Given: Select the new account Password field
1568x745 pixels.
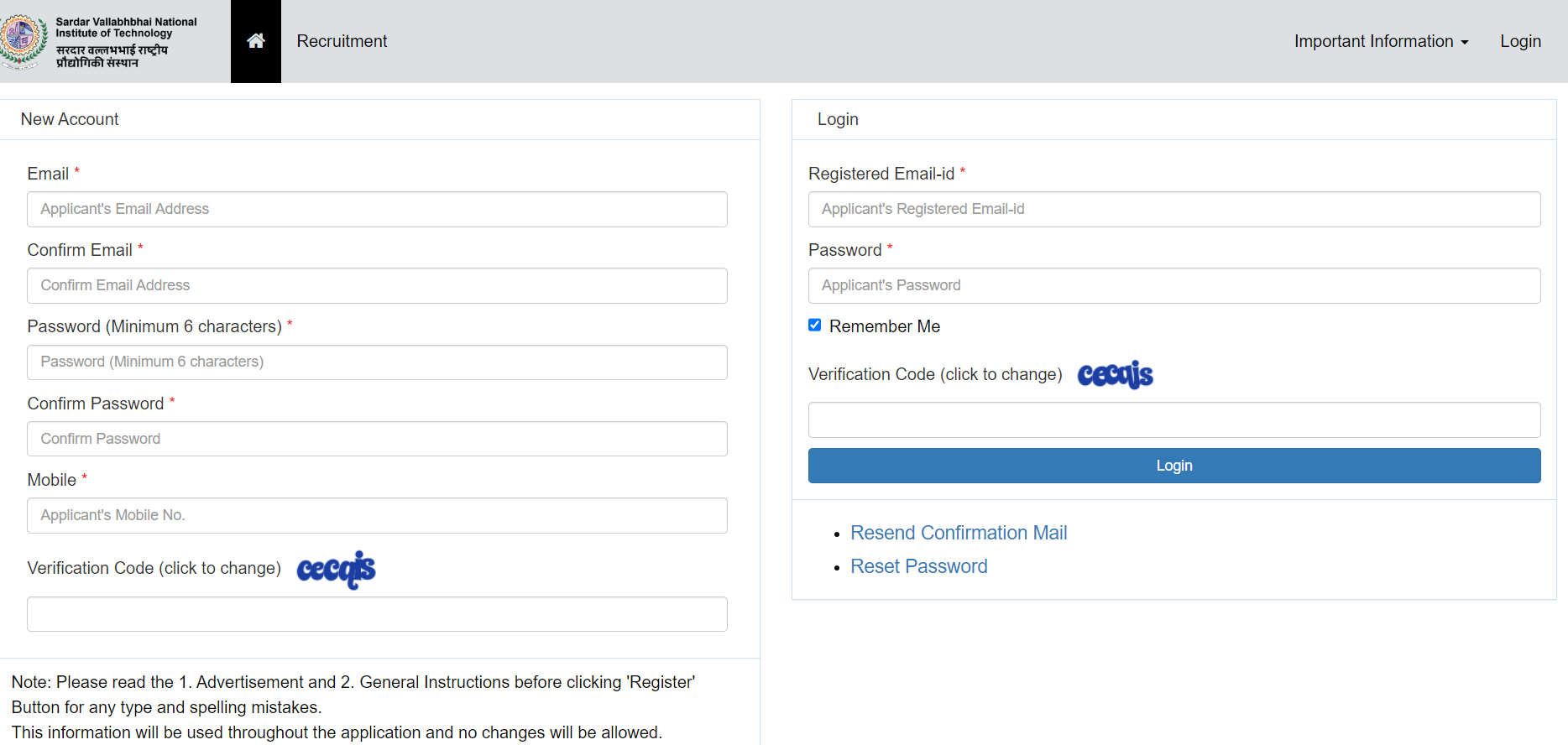Looking at the screenshot, I should [377, 362].
